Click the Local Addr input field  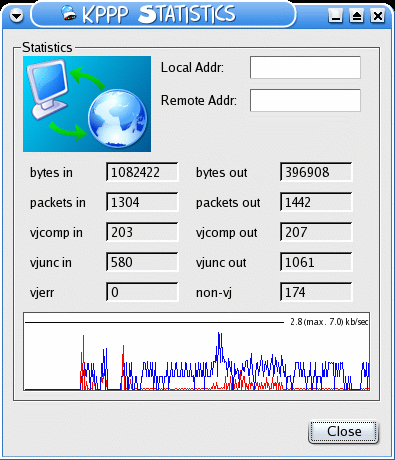[x=305, y=67]
